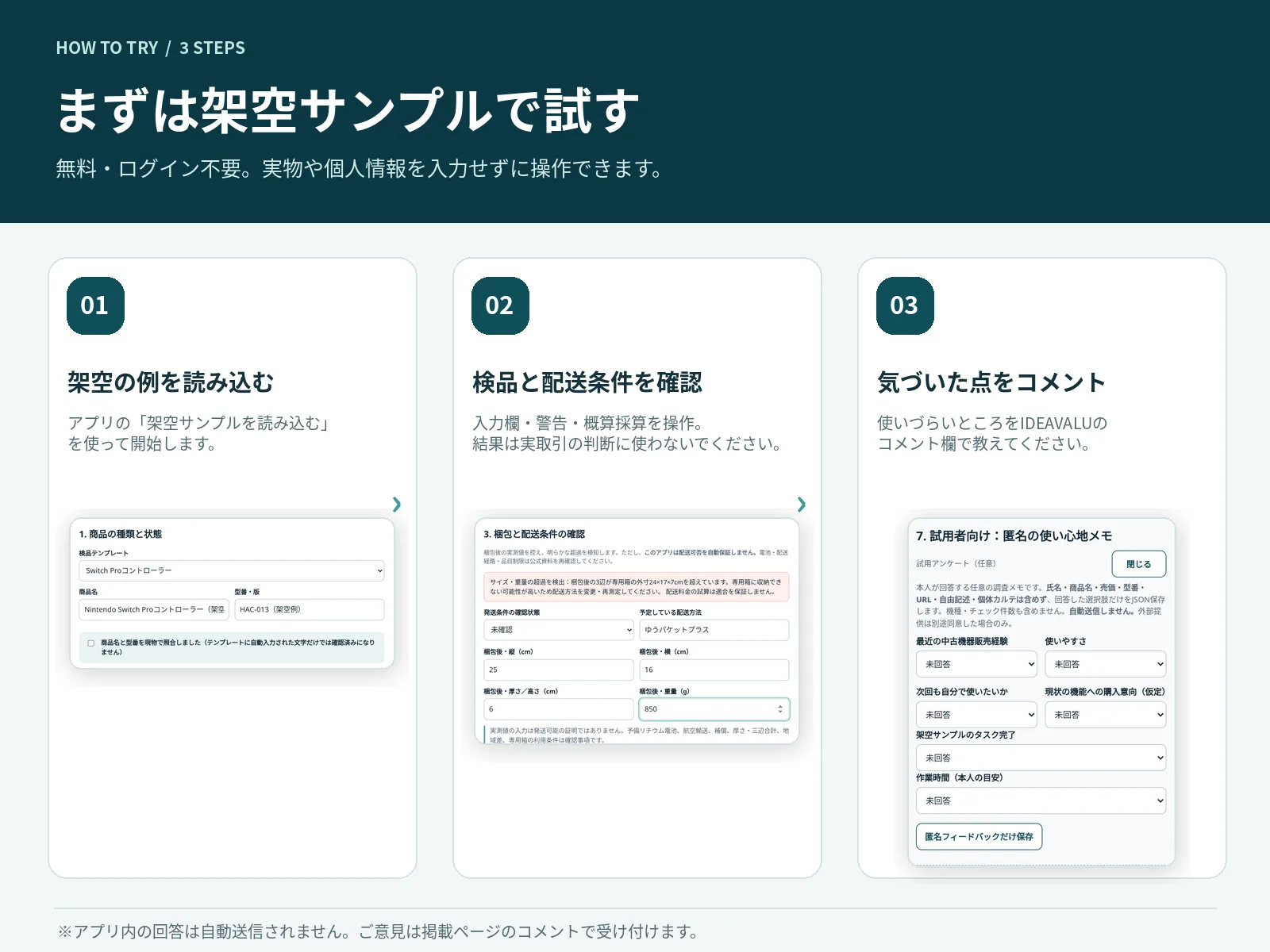1270x952 pixels.
Task: Click the HOW TO TRY / 3 STEPS label
Action: coord(151,48)
